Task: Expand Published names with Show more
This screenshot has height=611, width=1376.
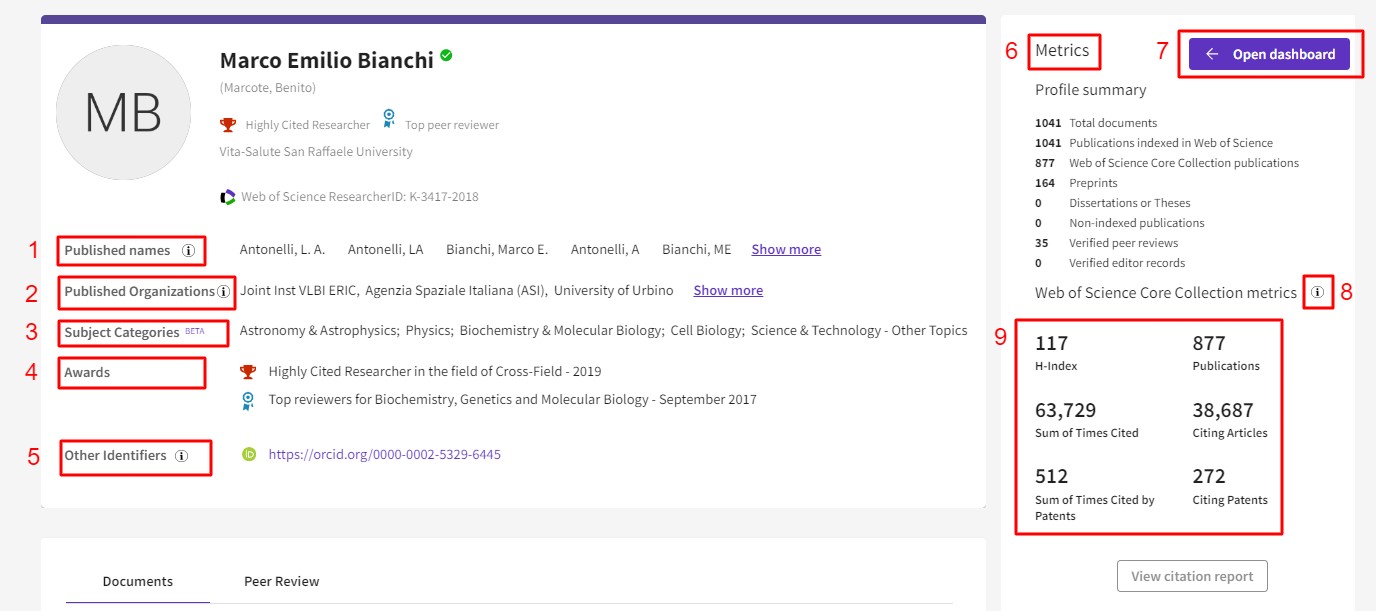Action: click(786, 249)
